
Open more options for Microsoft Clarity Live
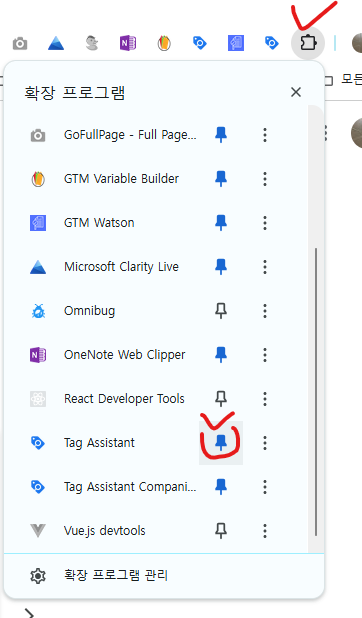click(x=265, y=267)
